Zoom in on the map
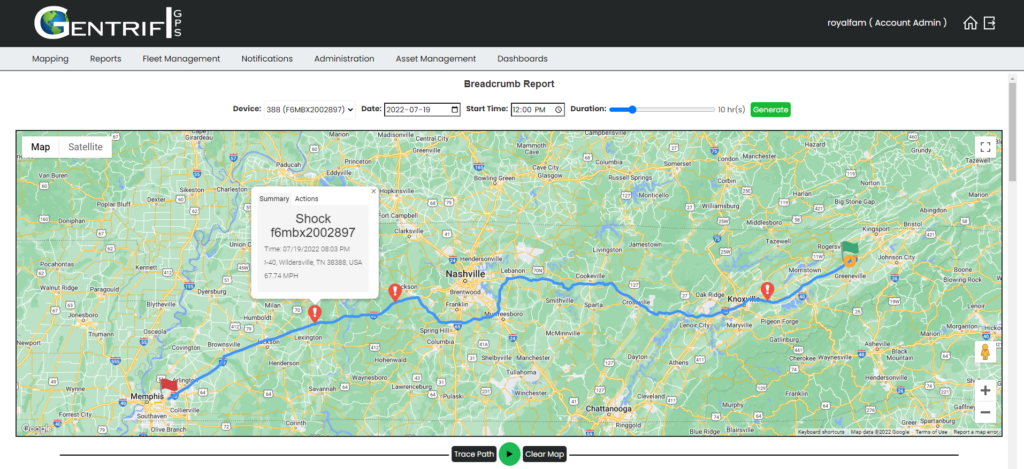This screenshot has height=469, width=1024. tap(985, 391)
